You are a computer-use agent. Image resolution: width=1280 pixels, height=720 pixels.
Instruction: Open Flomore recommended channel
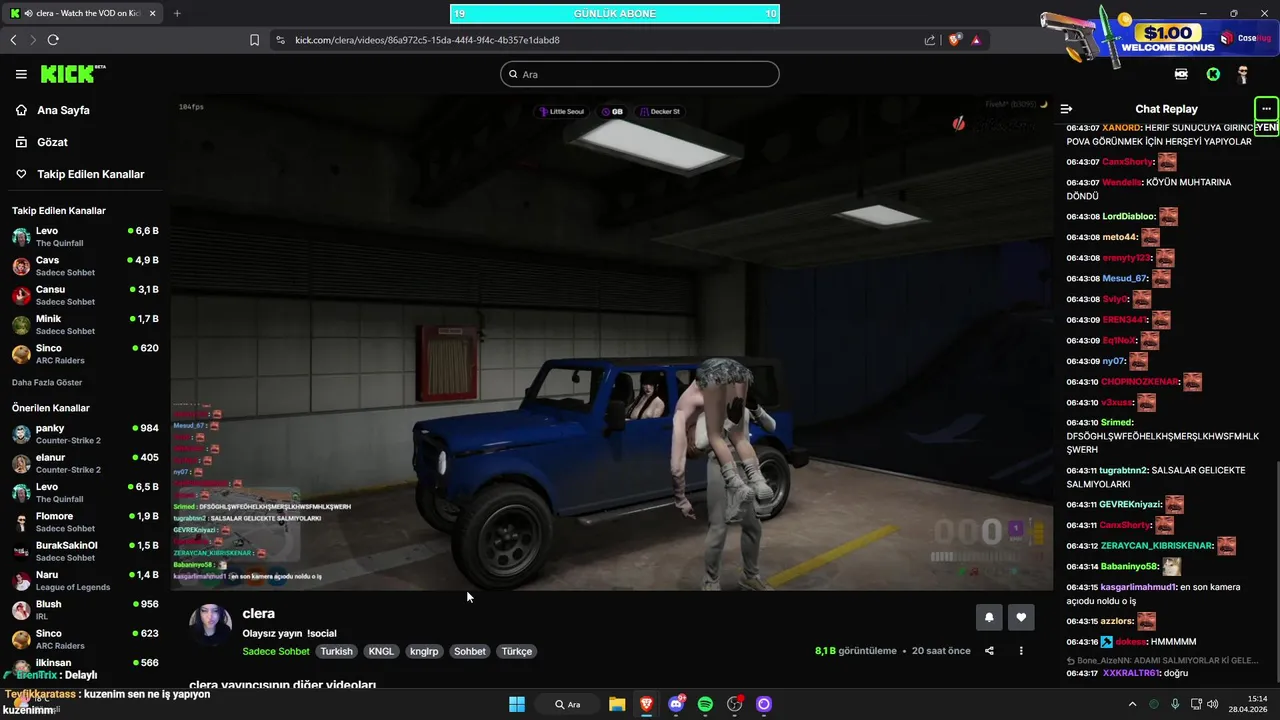[x=85, y=522]
